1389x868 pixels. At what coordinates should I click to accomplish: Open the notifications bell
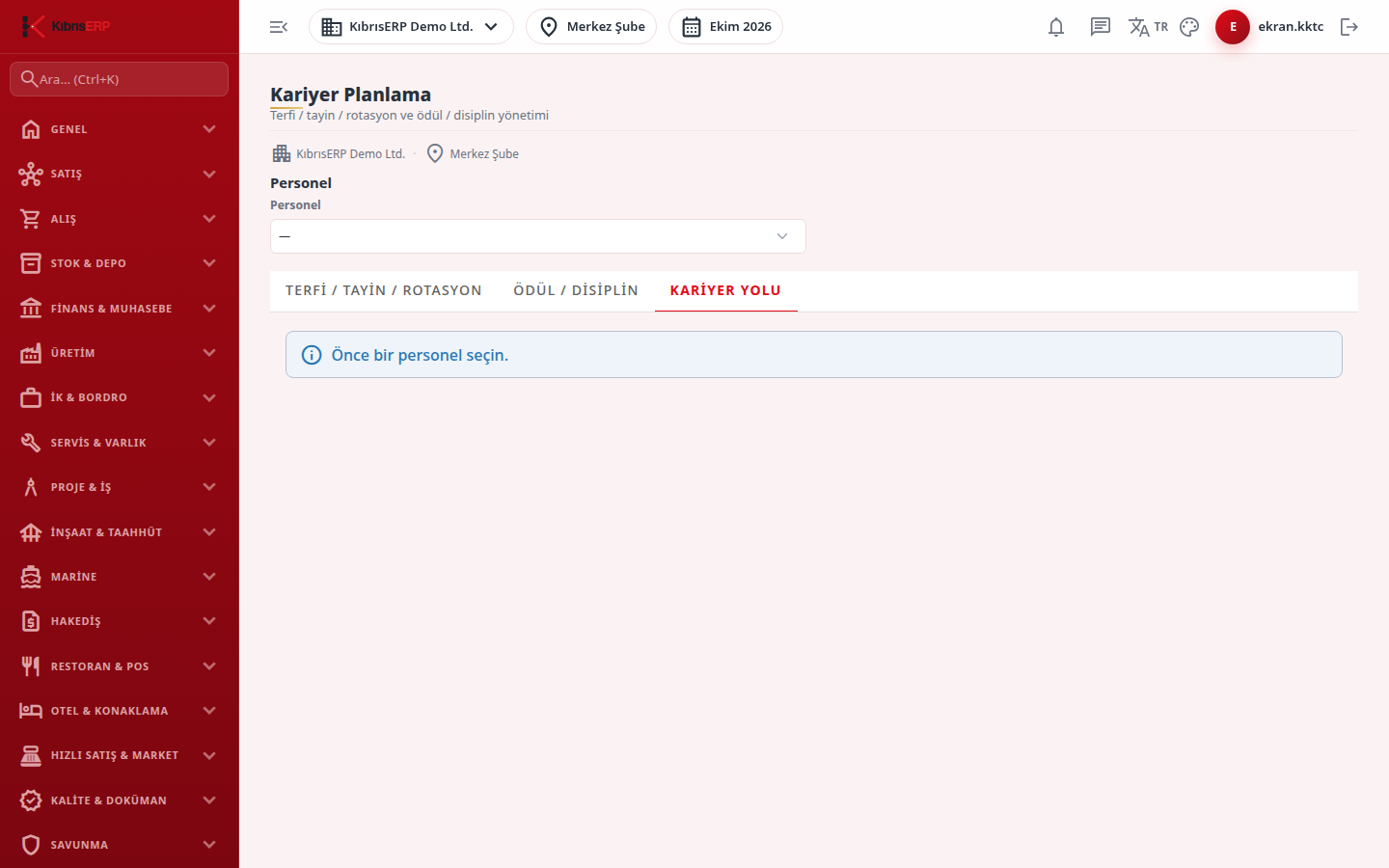tap(1056, 27)
